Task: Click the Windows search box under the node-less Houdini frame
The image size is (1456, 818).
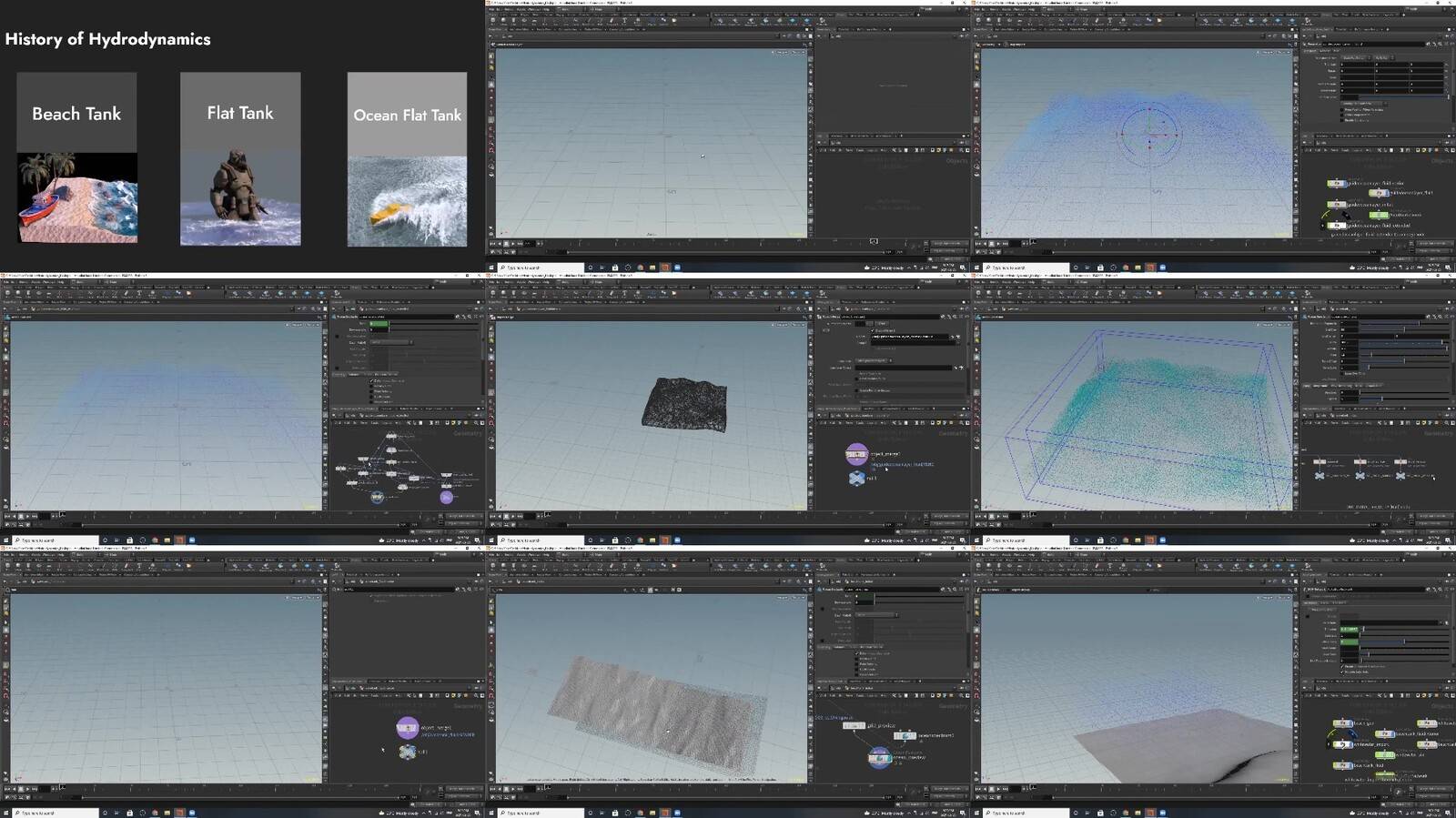Action: (x=541, y=268)
